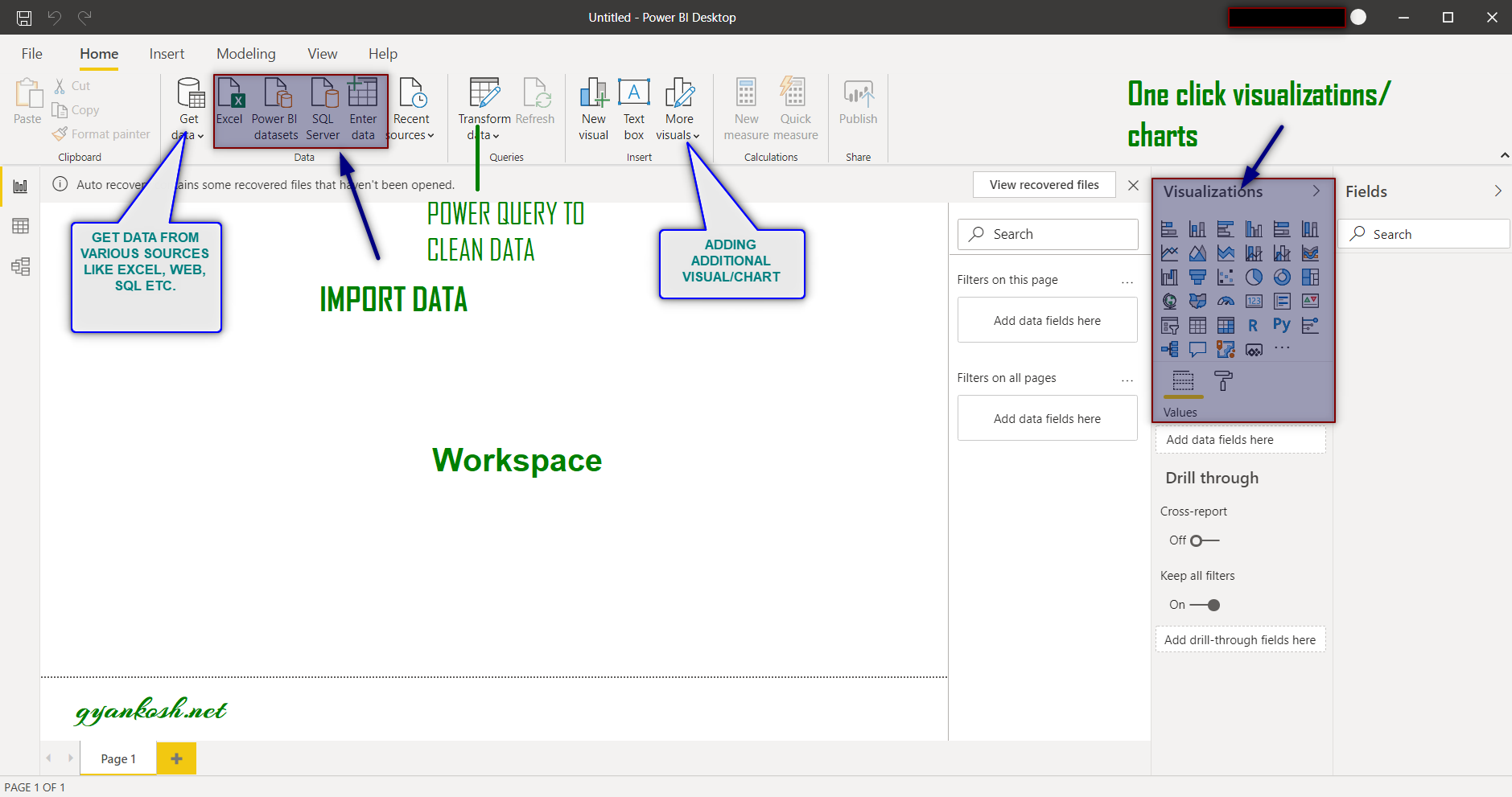Open the Help ribbon tab

pyautogui.click(x=383, y=54)
